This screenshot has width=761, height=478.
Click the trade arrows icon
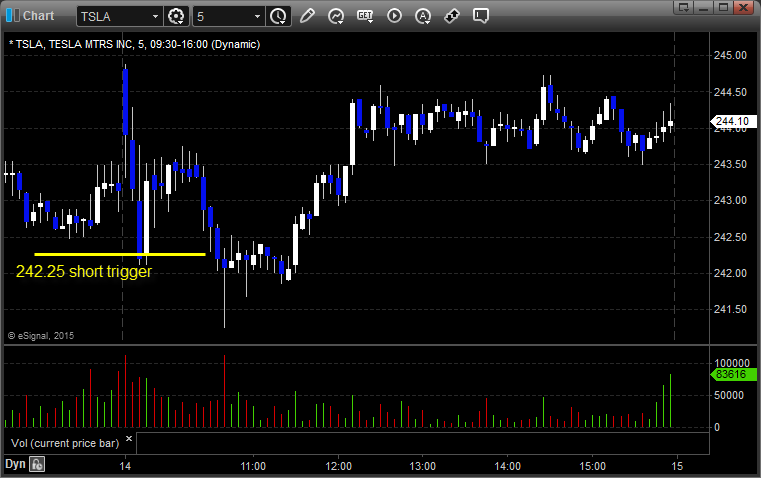[452, 16]
